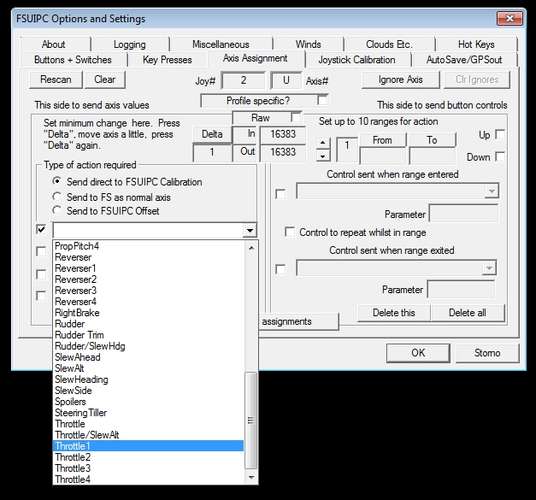The height and width of the screenshot is (500, 536).
Task: Decrease range number with down spinner
Action: 323,156
